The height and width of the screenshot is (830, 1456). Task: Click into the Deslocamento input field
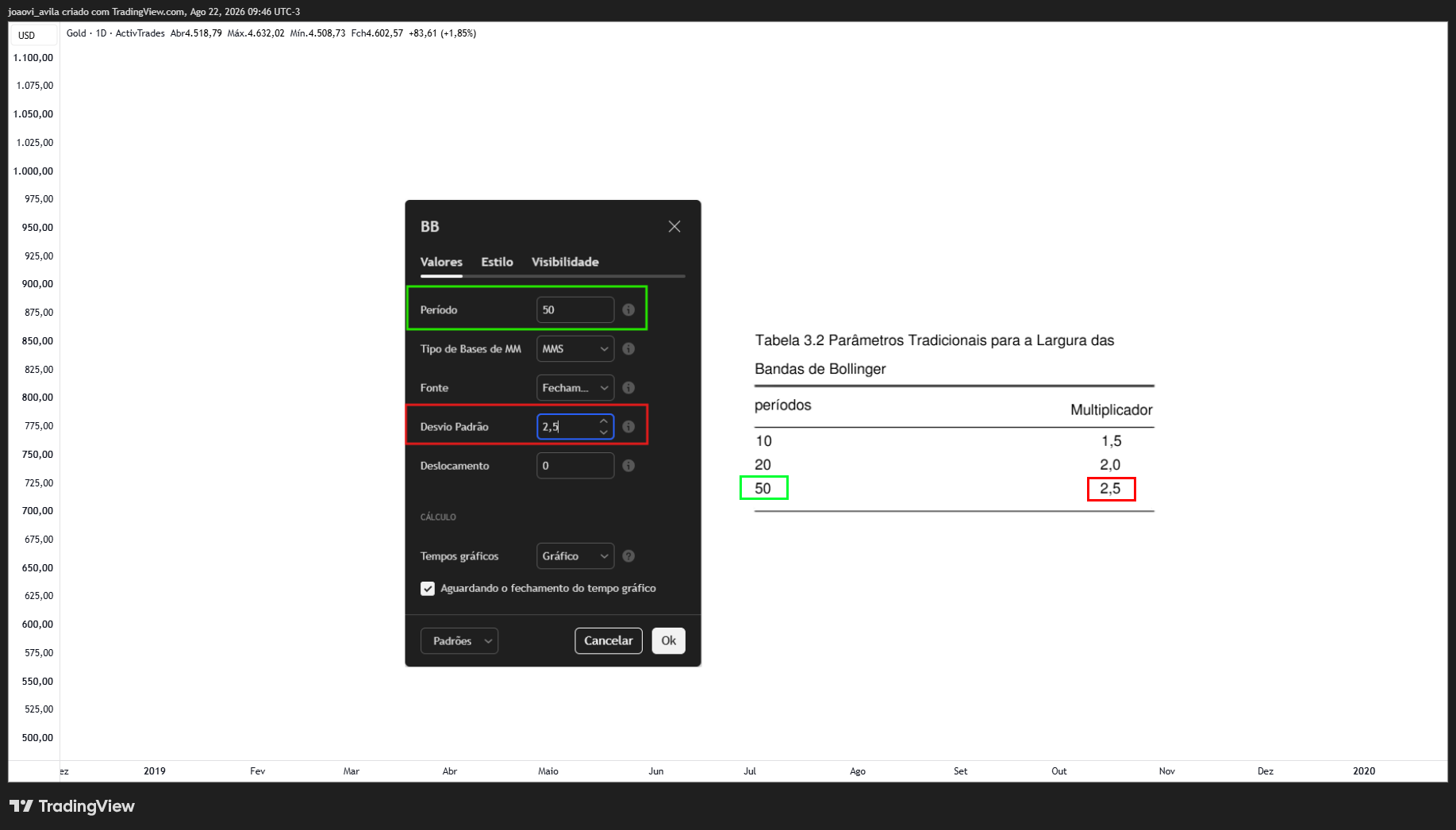(x=575, y=466)
